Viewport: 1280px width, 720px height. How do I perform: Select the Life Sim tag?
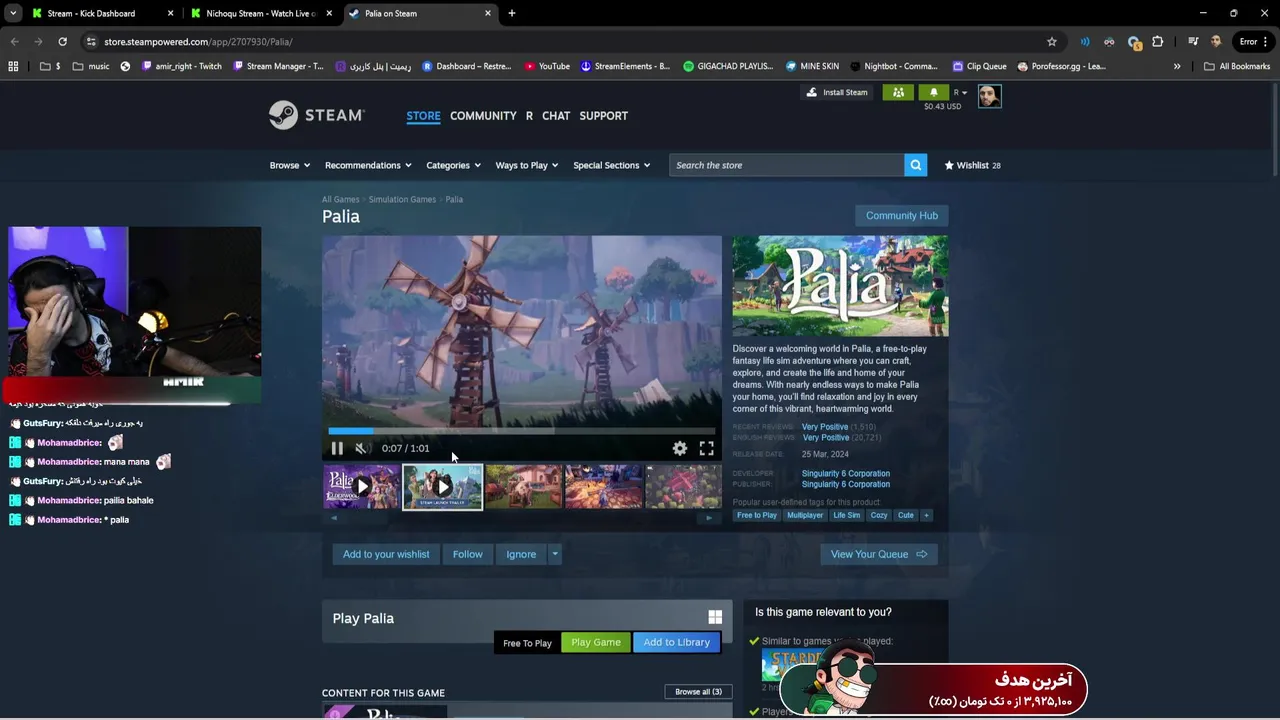coord(847,515)
